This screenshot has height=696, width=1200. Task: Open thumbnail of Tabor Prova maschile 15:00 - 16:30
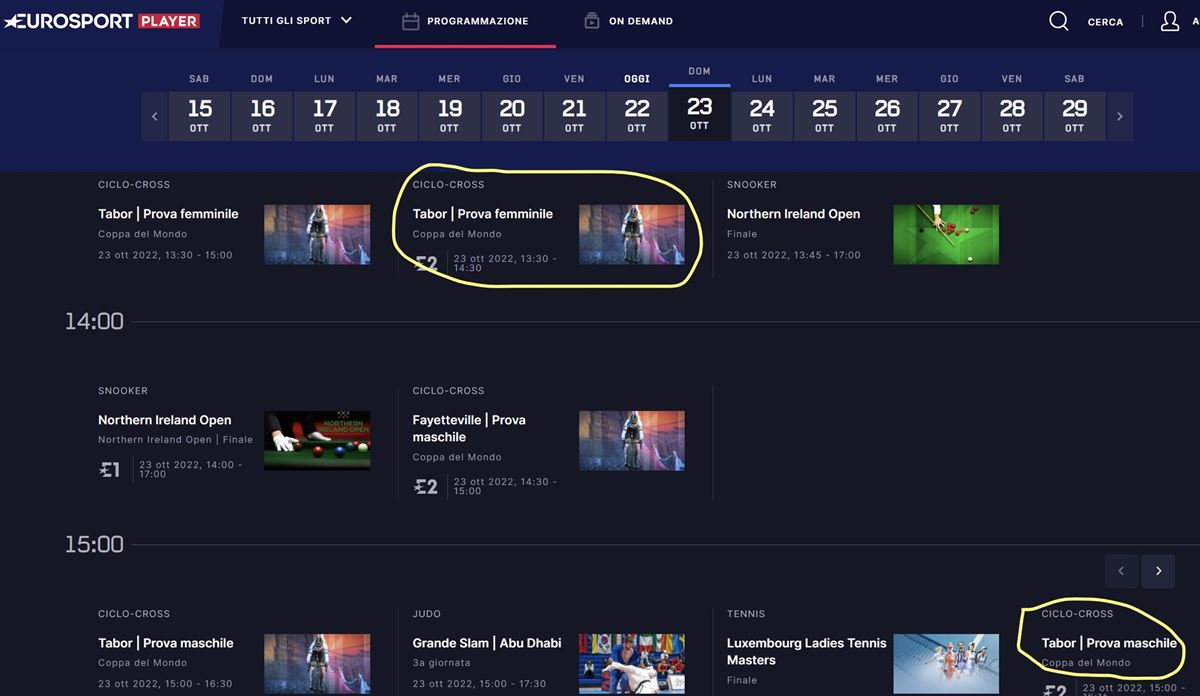317,663
